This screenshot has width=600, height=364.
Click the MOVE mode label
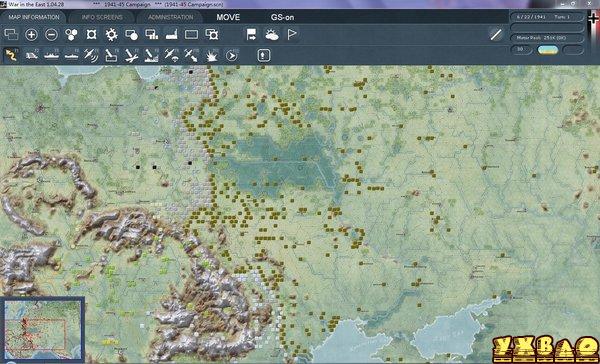pyautogui.click(x=228, y=17)
